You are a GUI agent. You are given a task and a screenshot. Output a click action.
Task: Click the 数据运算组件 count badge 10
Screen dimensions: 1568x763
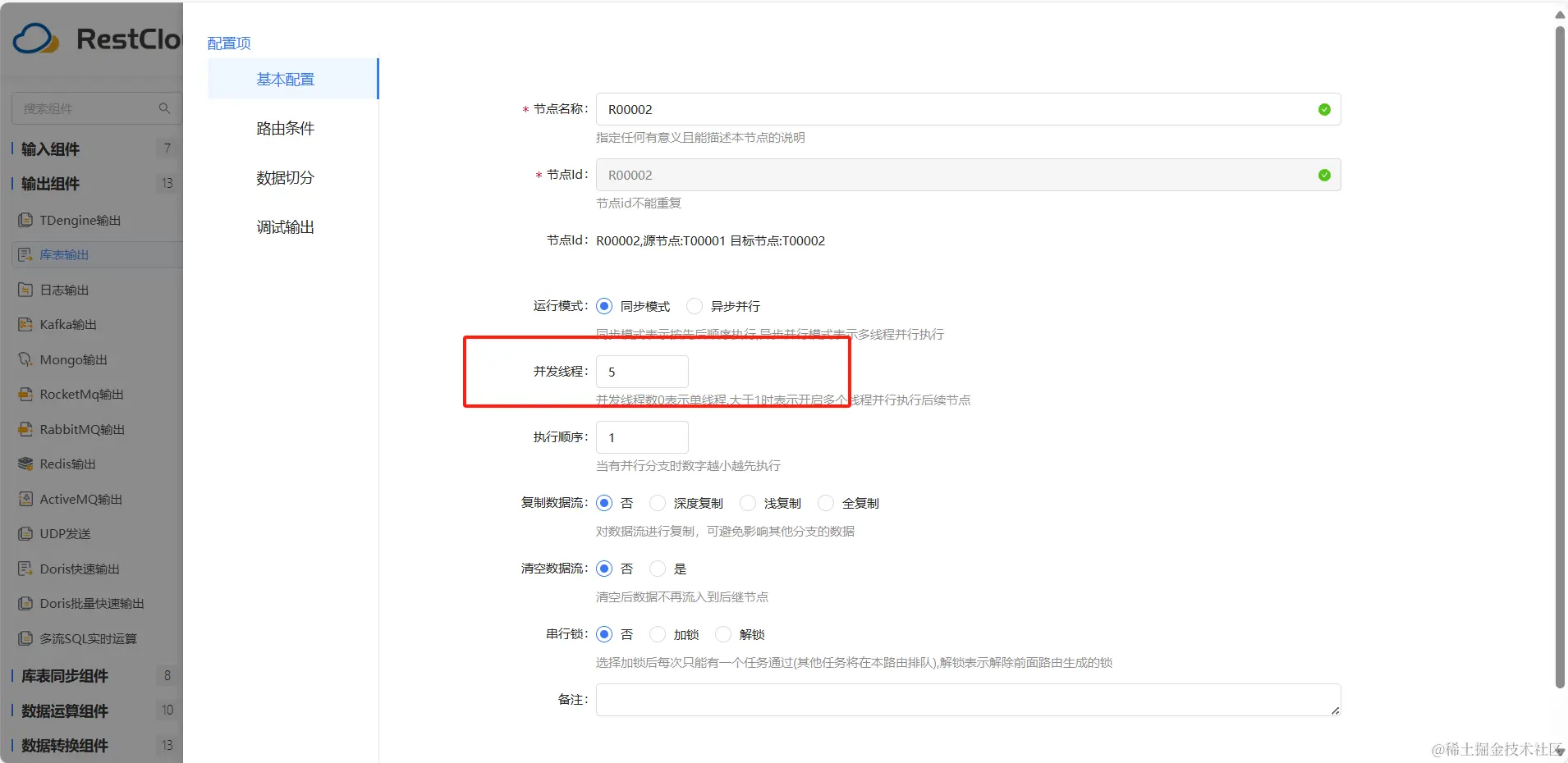pyautogui.click(x=167, y=710)
